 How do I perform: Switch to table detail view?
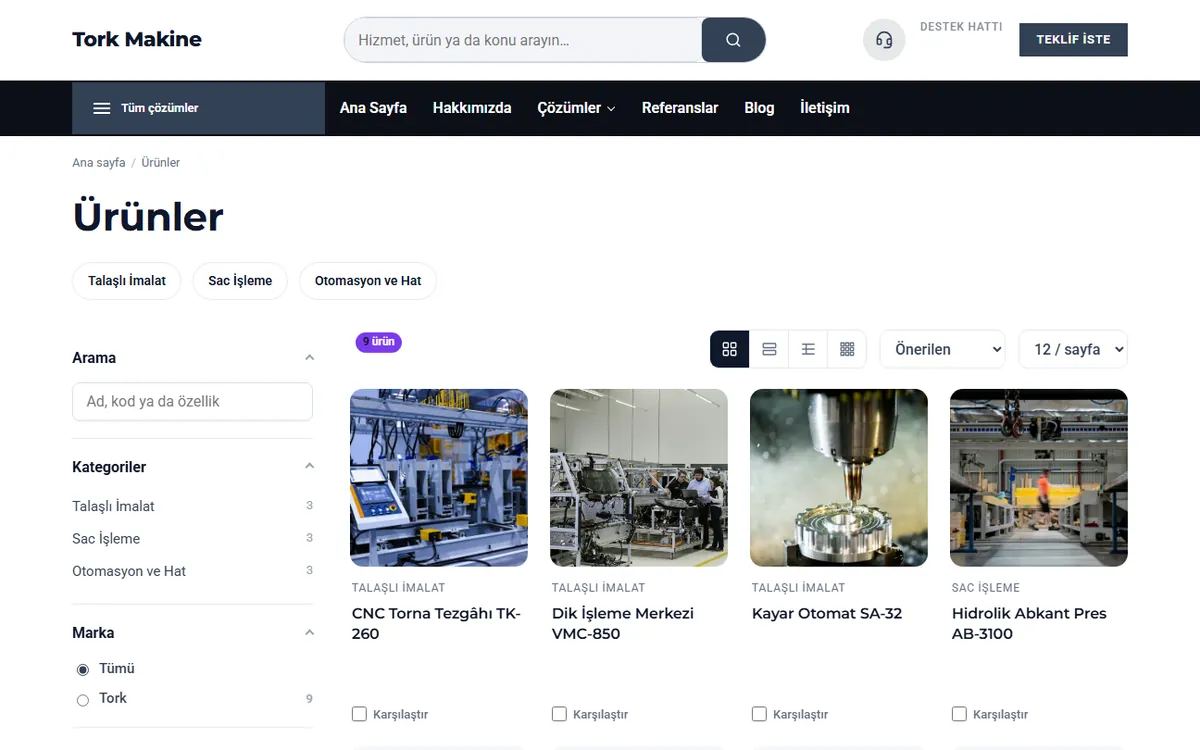[x=808, y=349]
